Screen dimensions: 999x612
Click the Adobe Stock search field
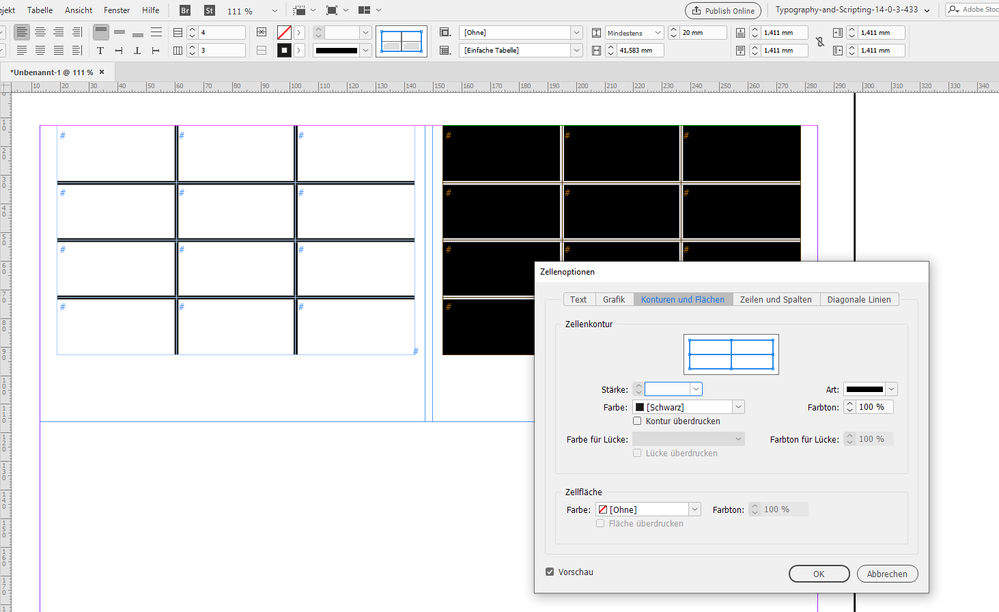[973, 10]
